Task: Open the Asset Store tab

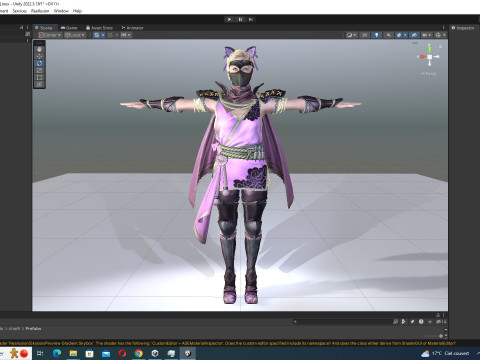Action: pos(99,28)
